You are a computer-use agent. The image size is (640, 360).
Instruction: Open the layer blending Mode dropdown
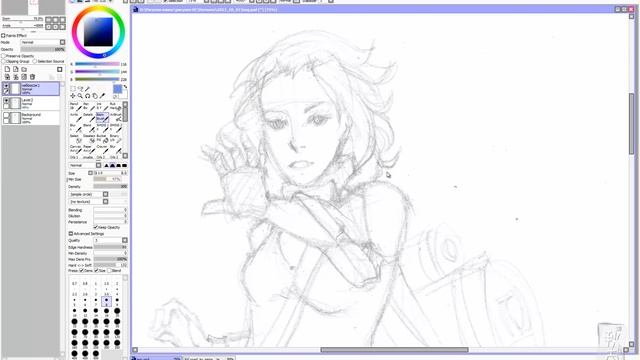click(43, 42)
